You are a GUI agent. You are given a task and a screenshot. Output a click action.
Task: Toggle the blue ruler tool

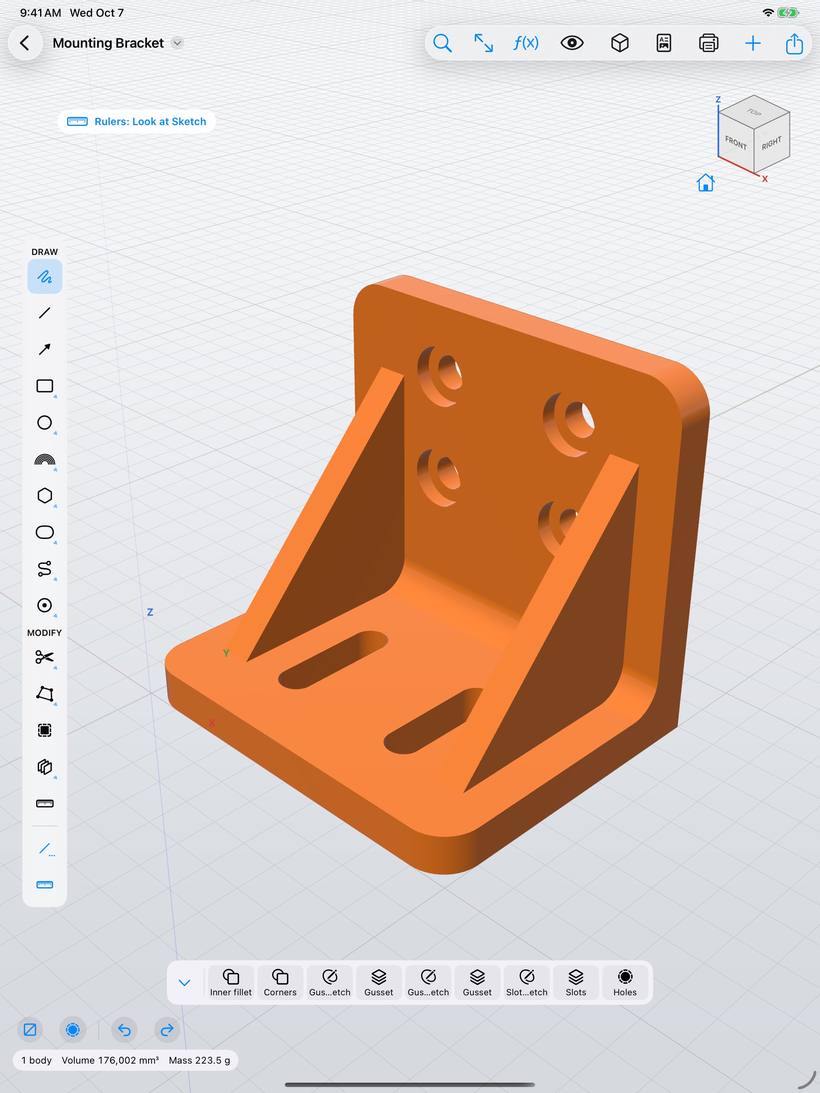click(45, 885)
